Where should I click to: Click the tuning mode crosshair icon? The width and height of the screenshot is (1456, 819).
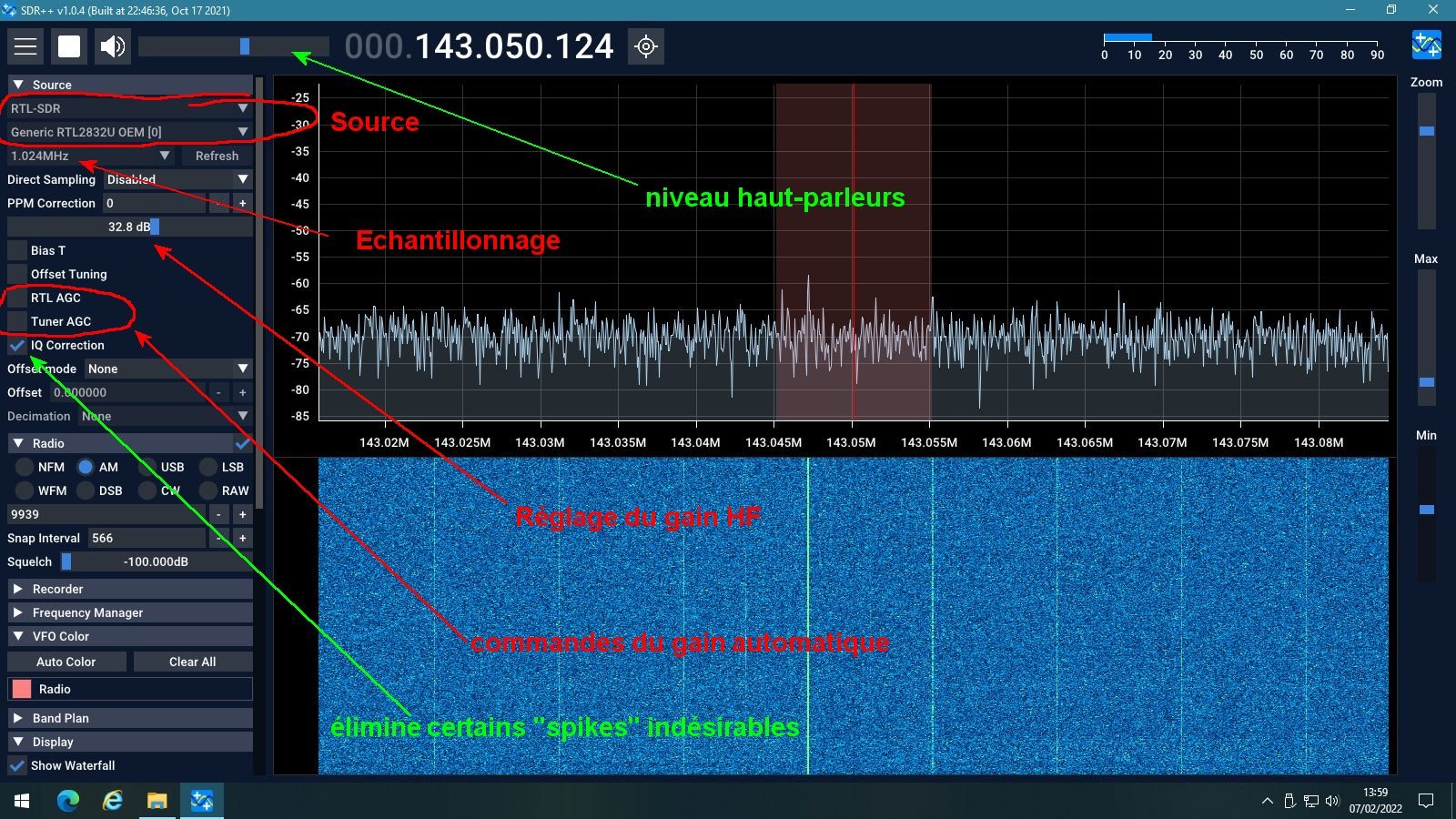point(646,46)
